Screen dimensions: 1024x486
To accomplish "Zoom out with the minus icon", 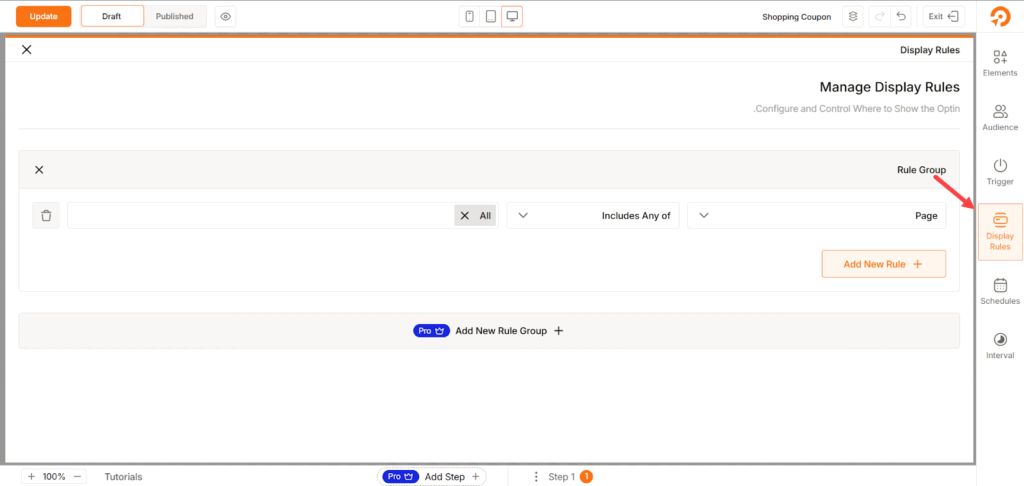I will 76,477.
